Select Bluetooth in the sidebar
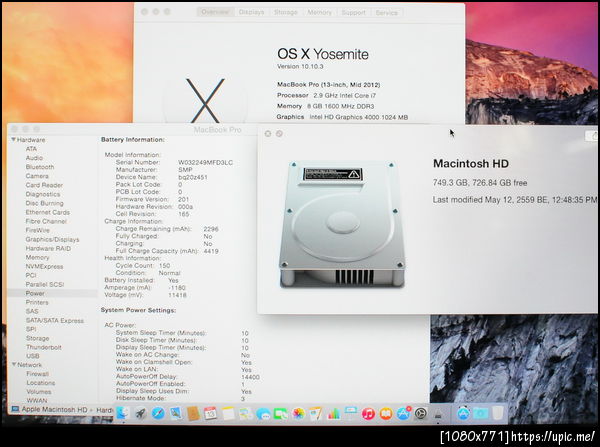Screen dimensions: 600x447 (x=40, y=167)
